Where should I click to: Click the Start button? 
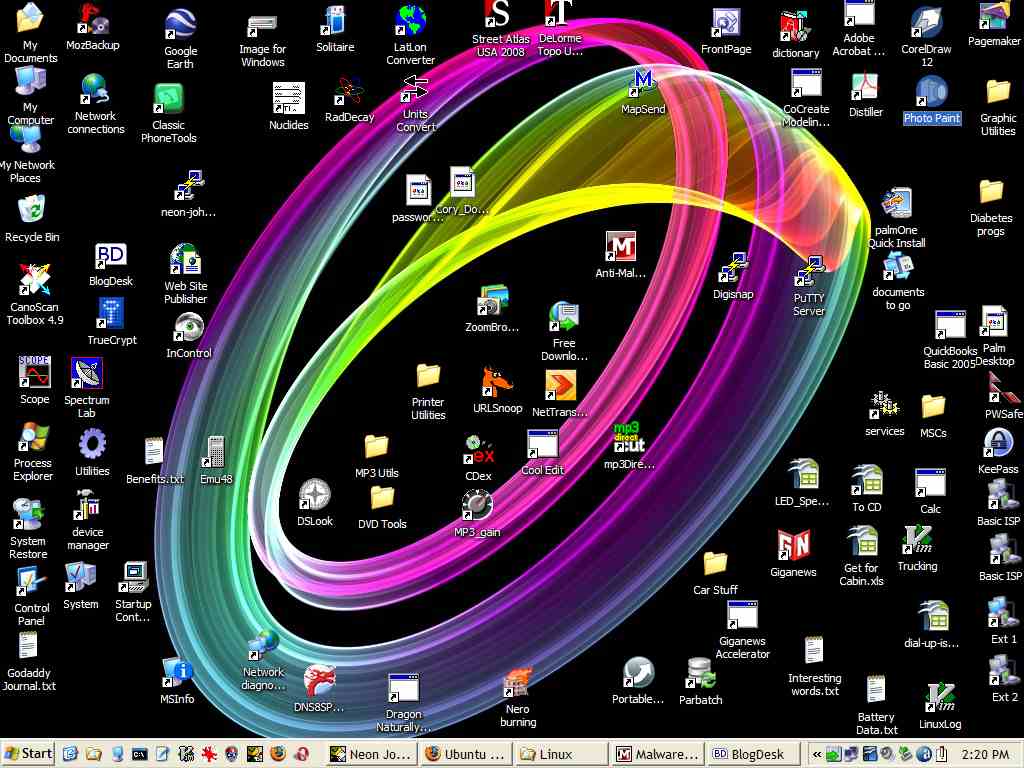[x=27, y=754]
